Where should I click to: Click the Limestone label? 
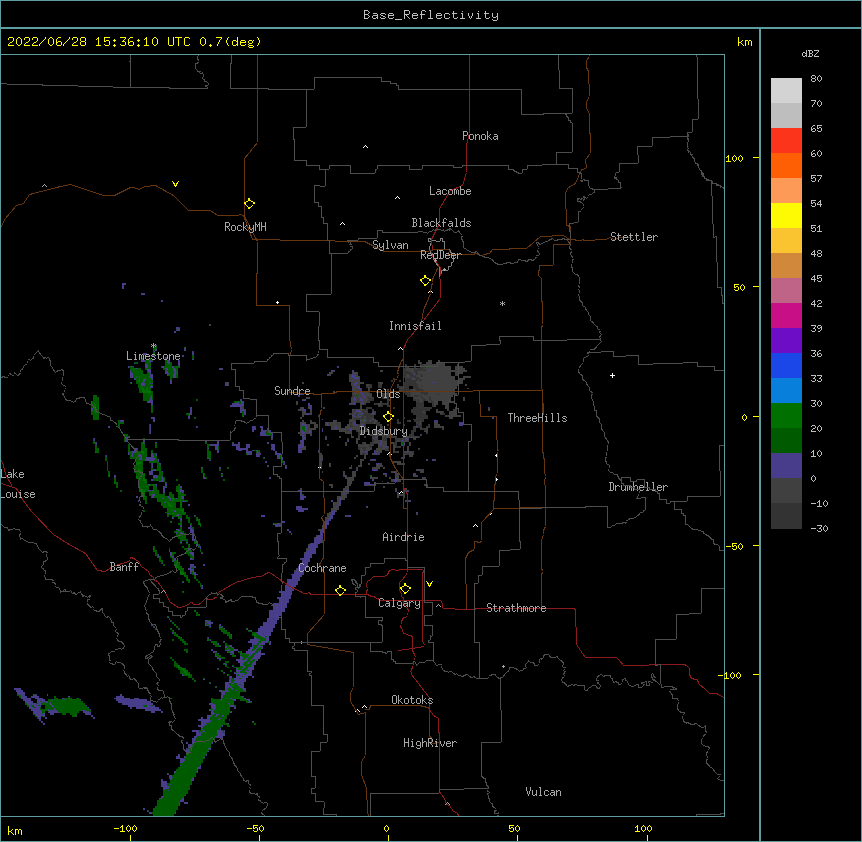point(153,356)
